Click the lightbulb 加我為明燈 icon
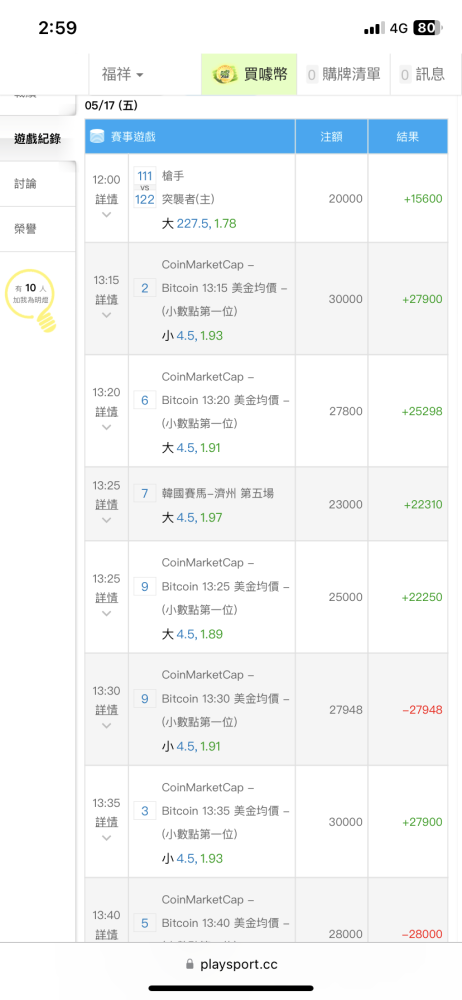 click(x=31, y=301)
